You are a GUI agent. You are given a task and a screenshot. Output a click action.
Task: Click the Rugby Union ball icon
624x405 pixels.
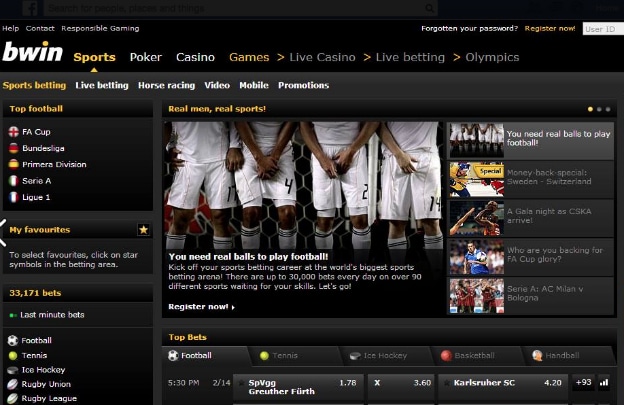pyautogui.click(x=13, y=384)
